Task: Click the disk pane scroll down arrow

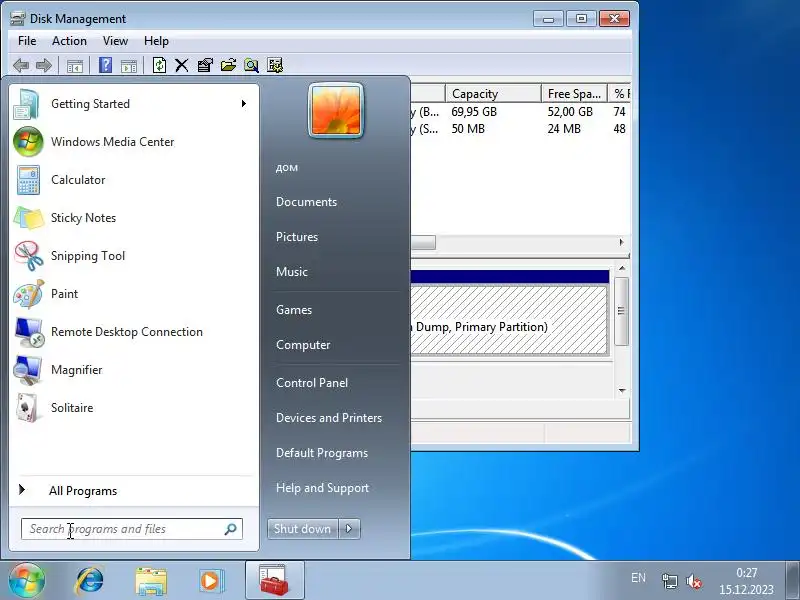Action: pos(622,391)
